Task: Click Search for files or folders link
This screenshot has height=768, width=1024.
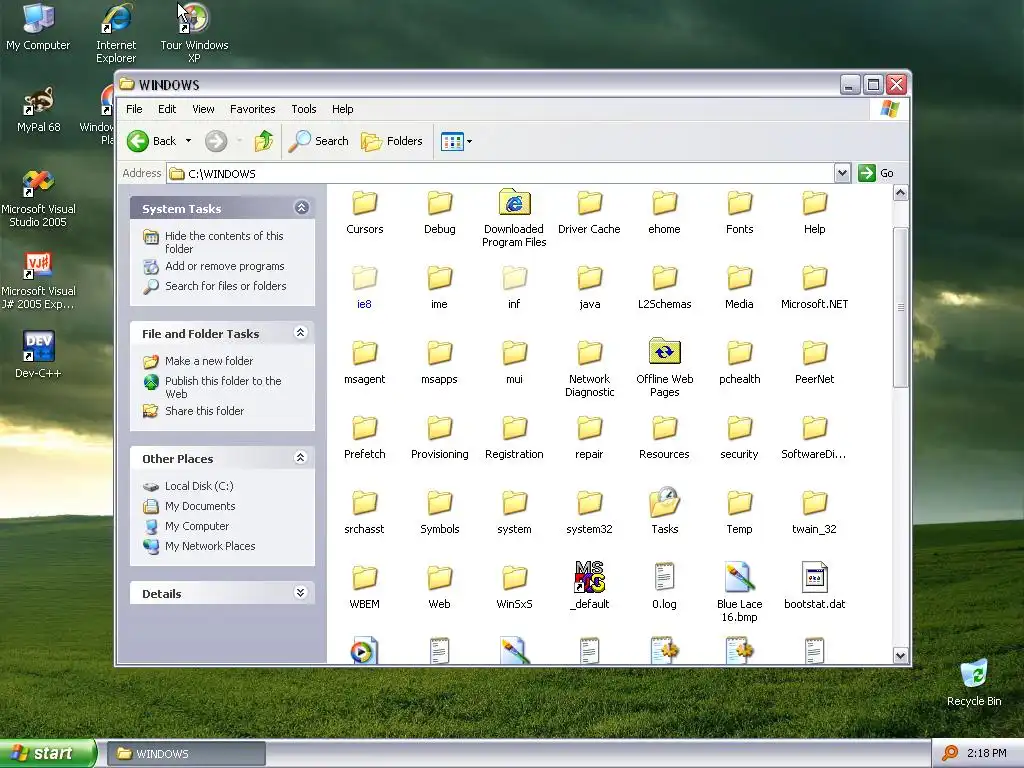Action: (225, 286)
